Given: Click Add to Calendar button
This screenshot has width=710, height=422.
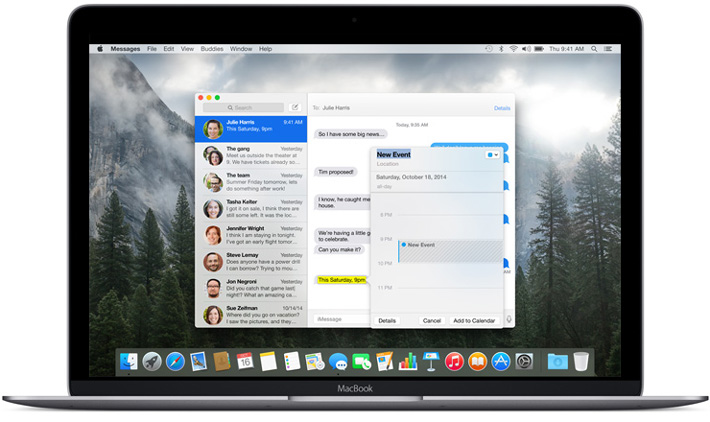Looking at the screenshot, I should 474,321.
